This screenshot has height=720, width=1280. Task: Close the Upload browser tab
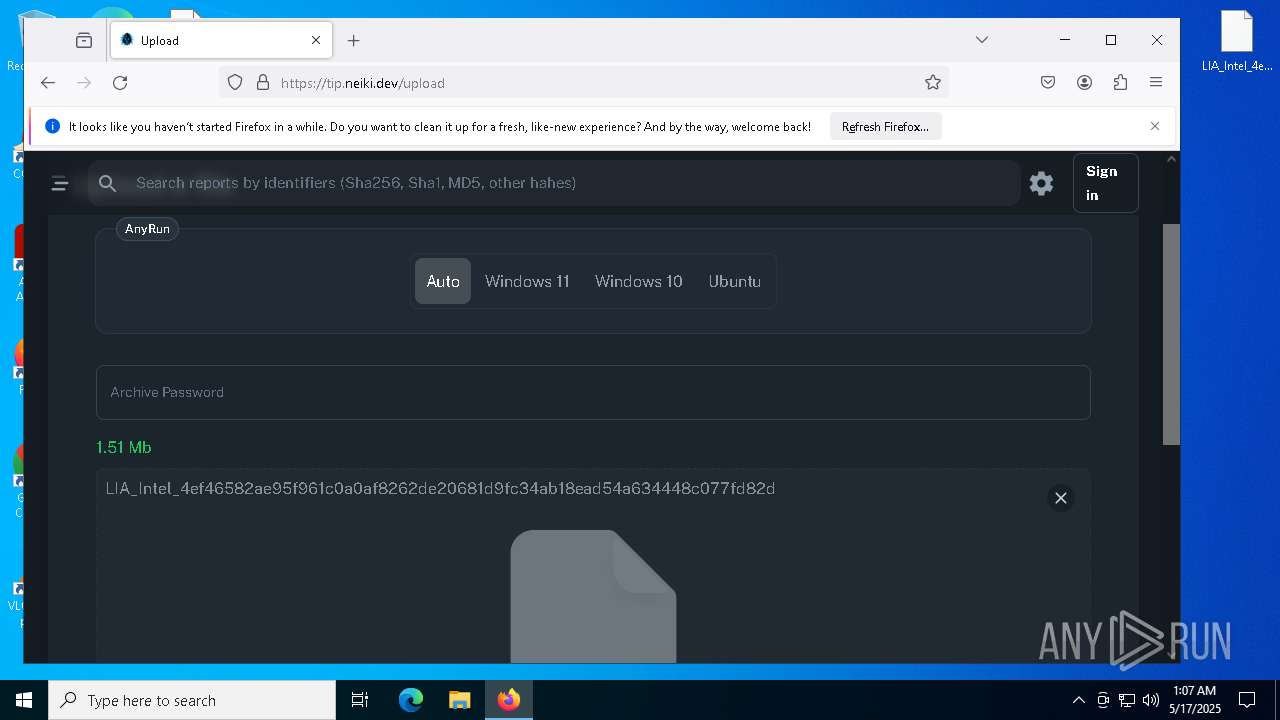[x=316, y=40]
